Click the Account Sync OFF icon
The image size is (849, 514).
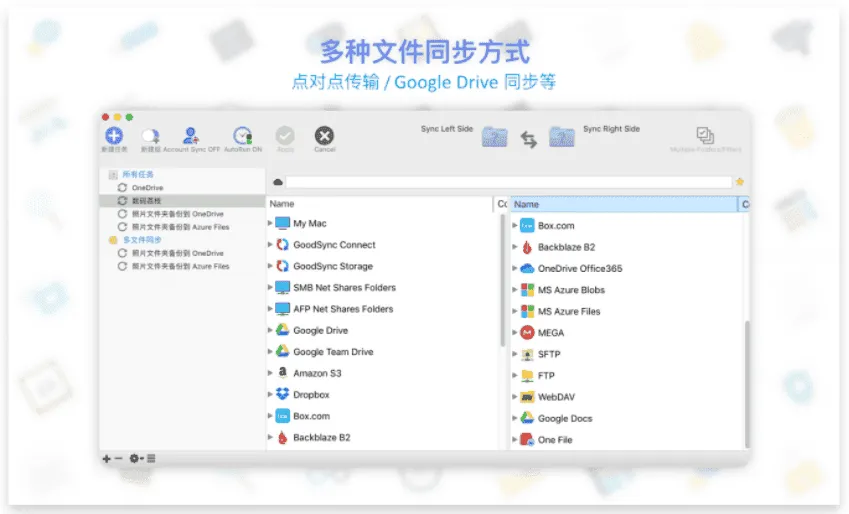(x=190, y=135)
